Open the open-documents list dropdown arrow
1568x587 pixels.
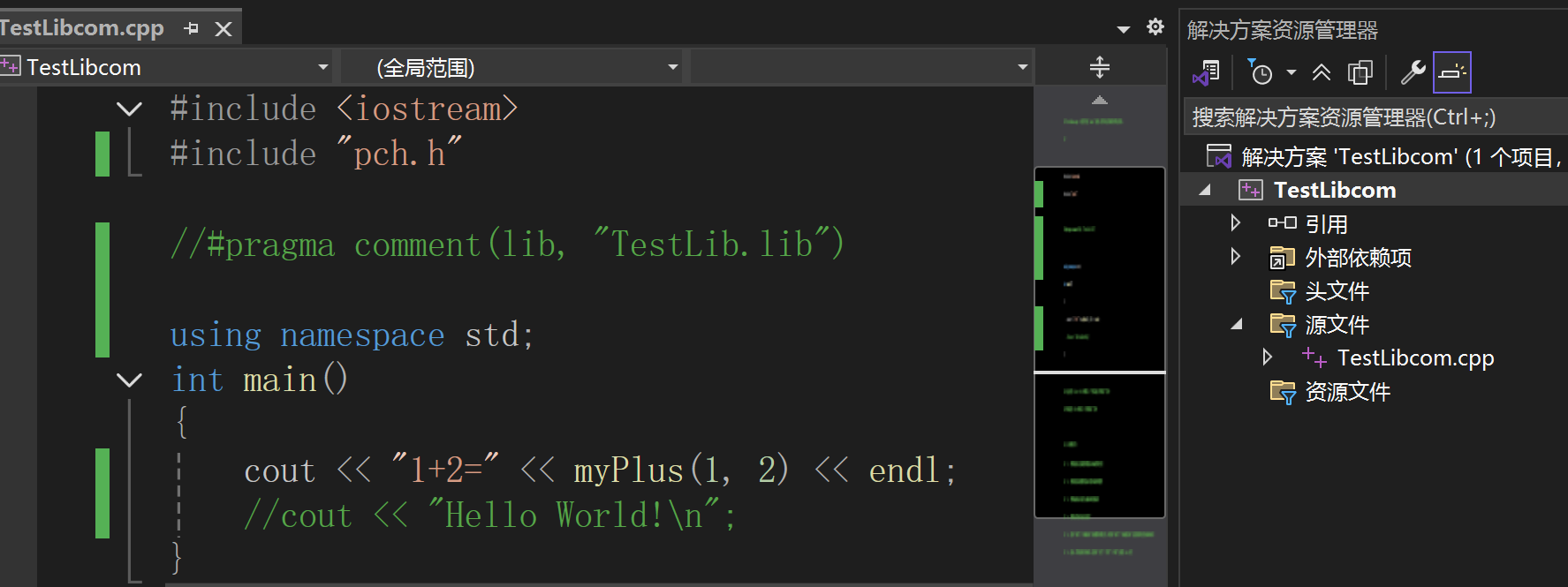pos(1123,29)
